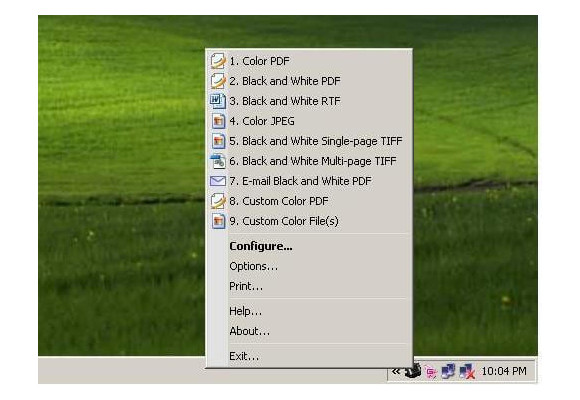Select Options... from the context menu
This screenshot has height=400, width=580.
(253, 266)
